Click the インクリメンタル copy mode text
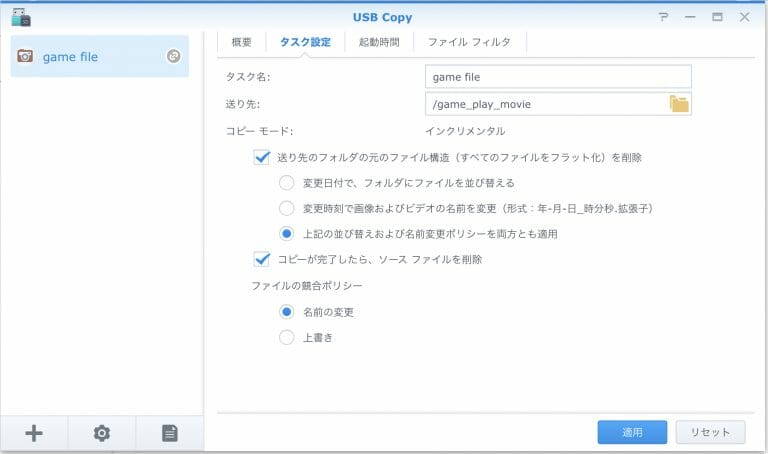The width and height of the screenshot is (768, 454). point(465,131)
